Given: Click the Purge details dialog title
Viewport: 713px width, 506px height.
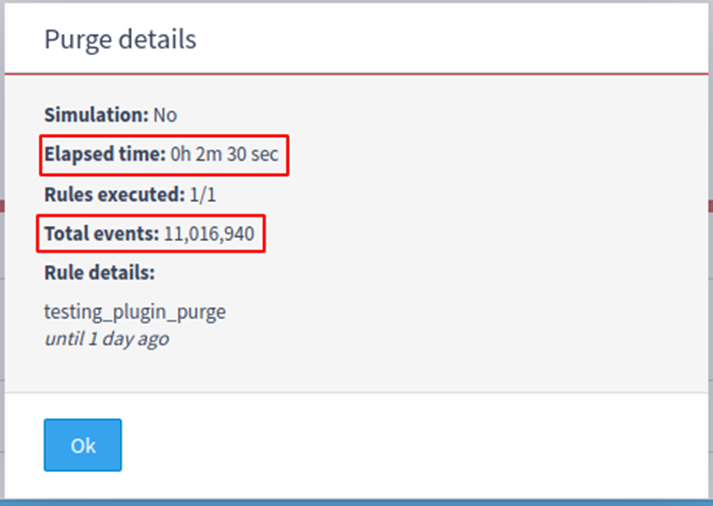Looking at the screenshot, I should [120, 39].
